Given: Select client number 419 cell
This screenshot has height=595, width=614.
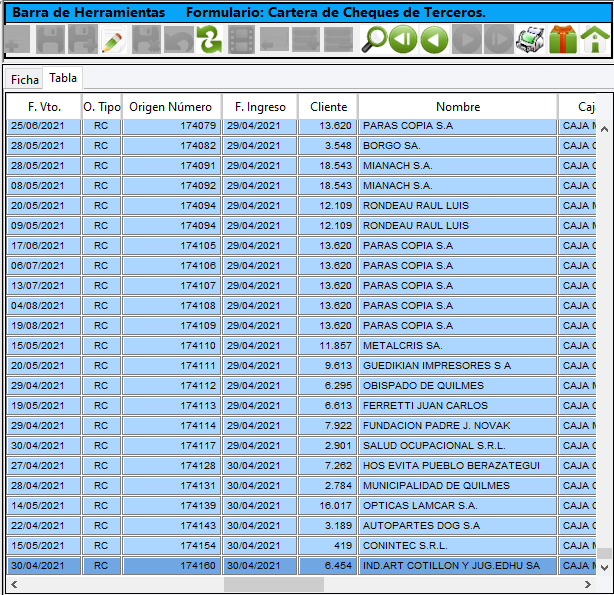Looking at the screenshot, I should point(328,546).
